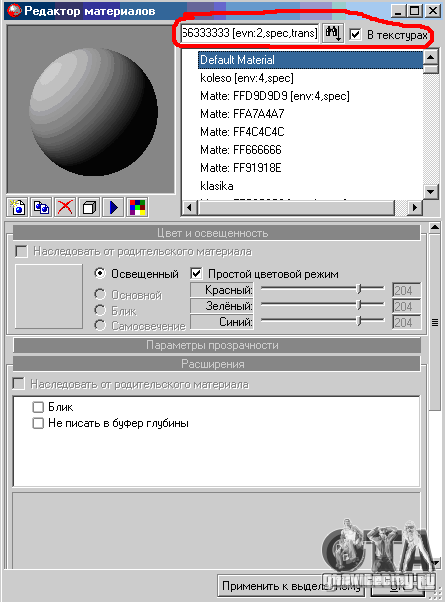Select 'Matte: FFA7A4A7' material
The height and width of the screenshot is (602, 445).
tap(242, 114)
